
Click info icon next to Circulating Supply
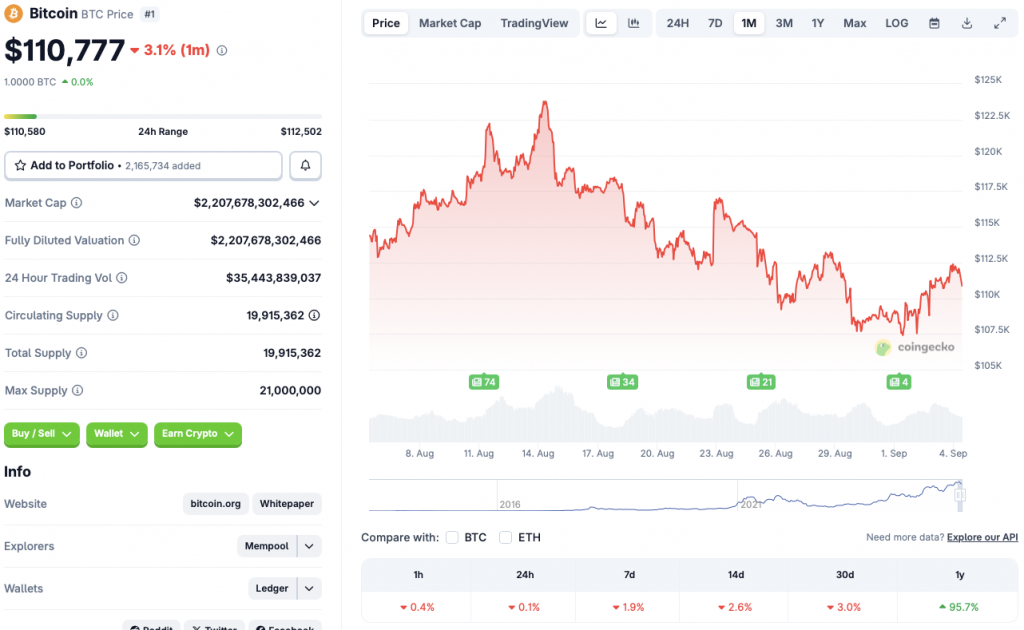point(113,316)
